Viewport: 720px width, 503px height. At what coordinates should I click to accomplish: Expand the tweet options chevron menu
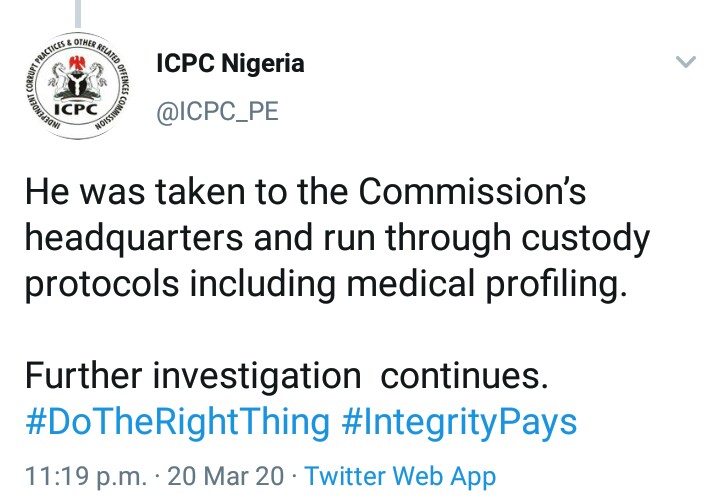[685, 63]
